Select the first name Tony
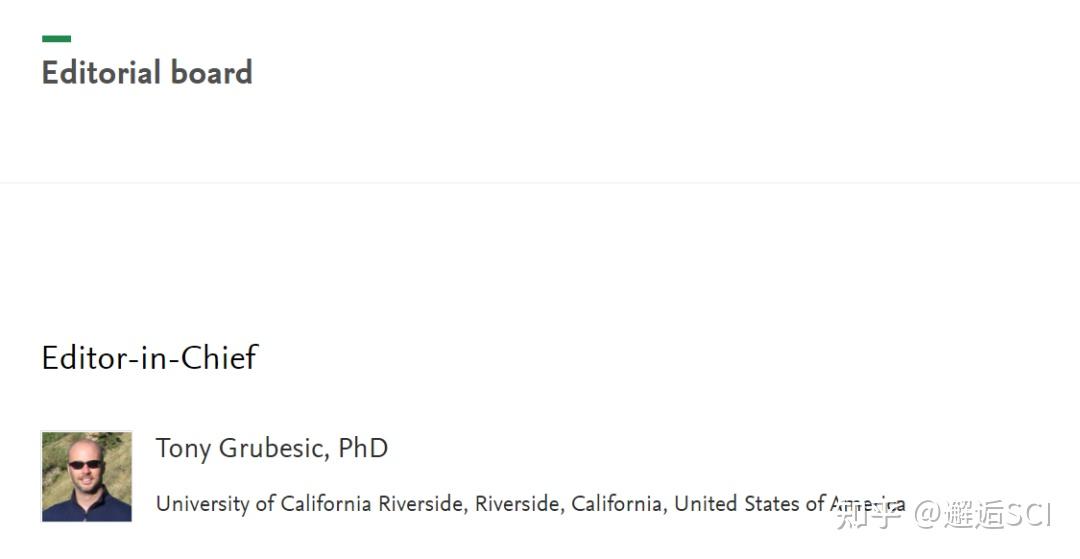 click(183, 449)
